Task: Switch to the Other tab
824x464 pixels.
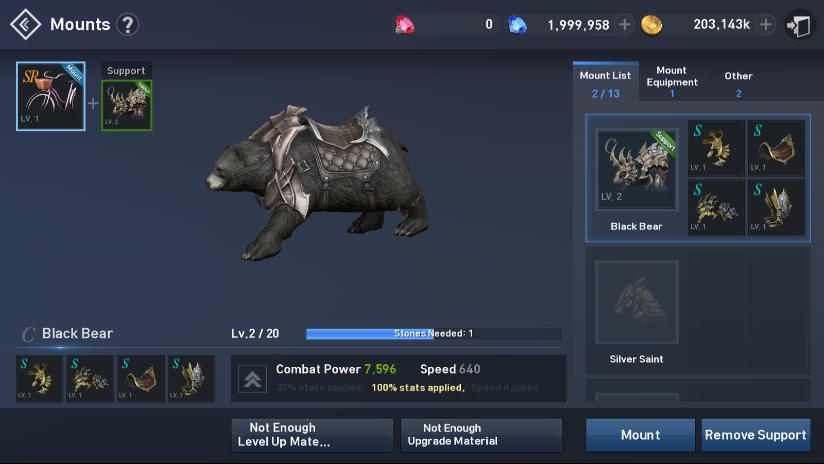Action: click(x=738, y=83)
